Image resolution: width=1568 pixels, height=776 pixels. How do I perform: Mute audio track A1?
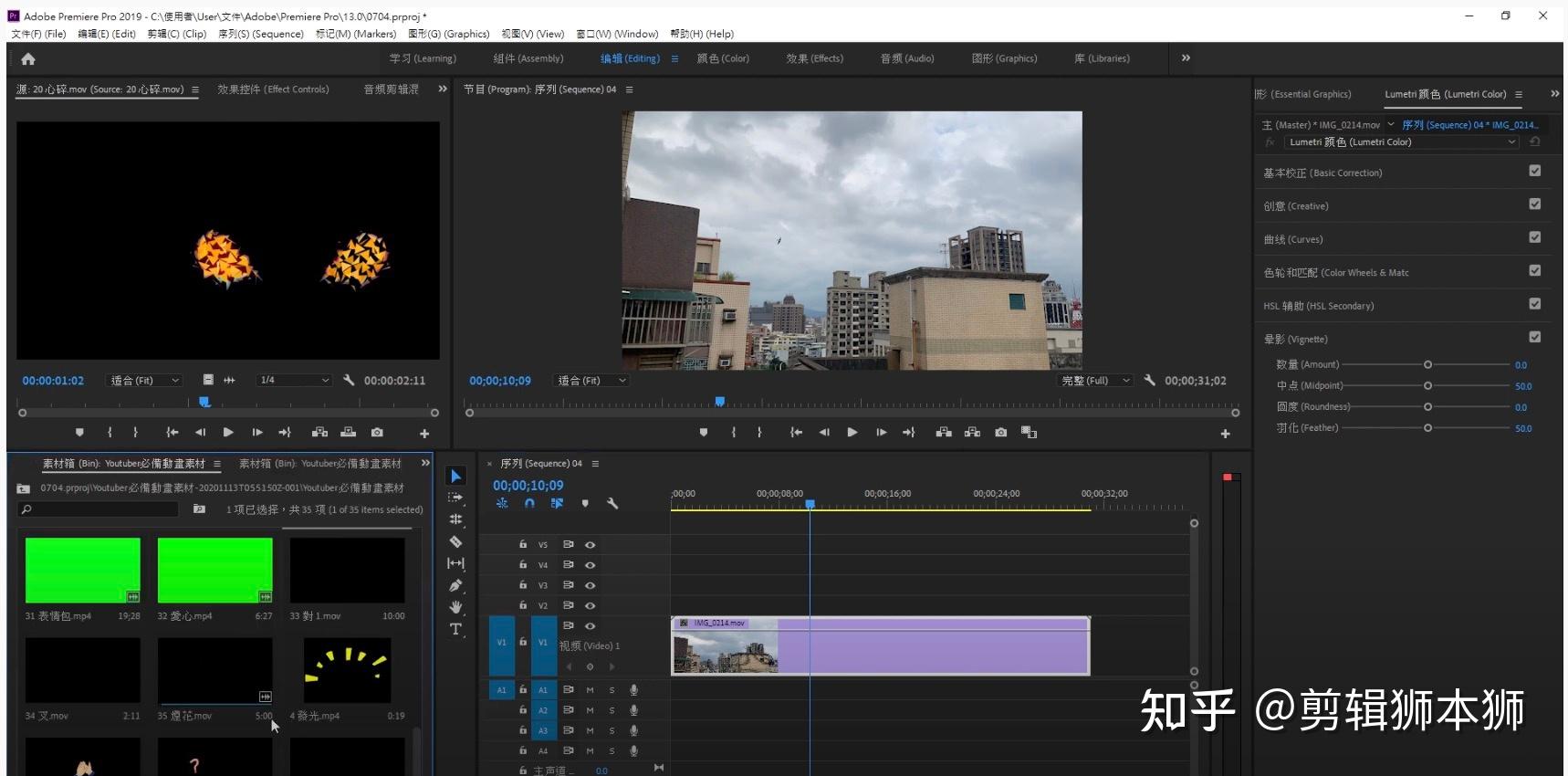point(590,690)
